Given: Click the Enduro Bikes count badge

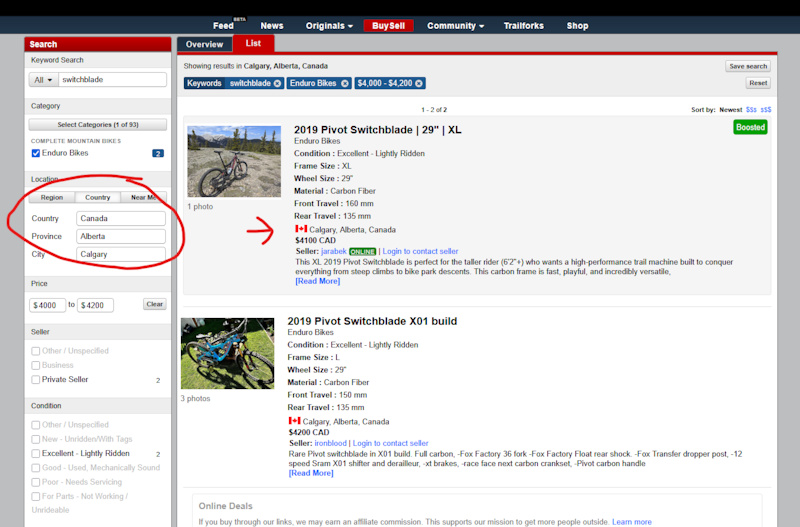Looking at the screenshot, I should (158, 153).
